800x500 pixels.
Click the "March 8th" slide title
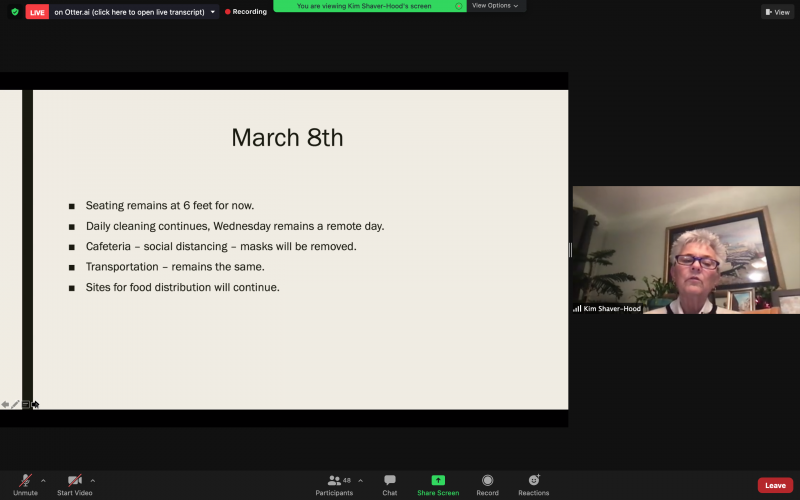[287, 138]
